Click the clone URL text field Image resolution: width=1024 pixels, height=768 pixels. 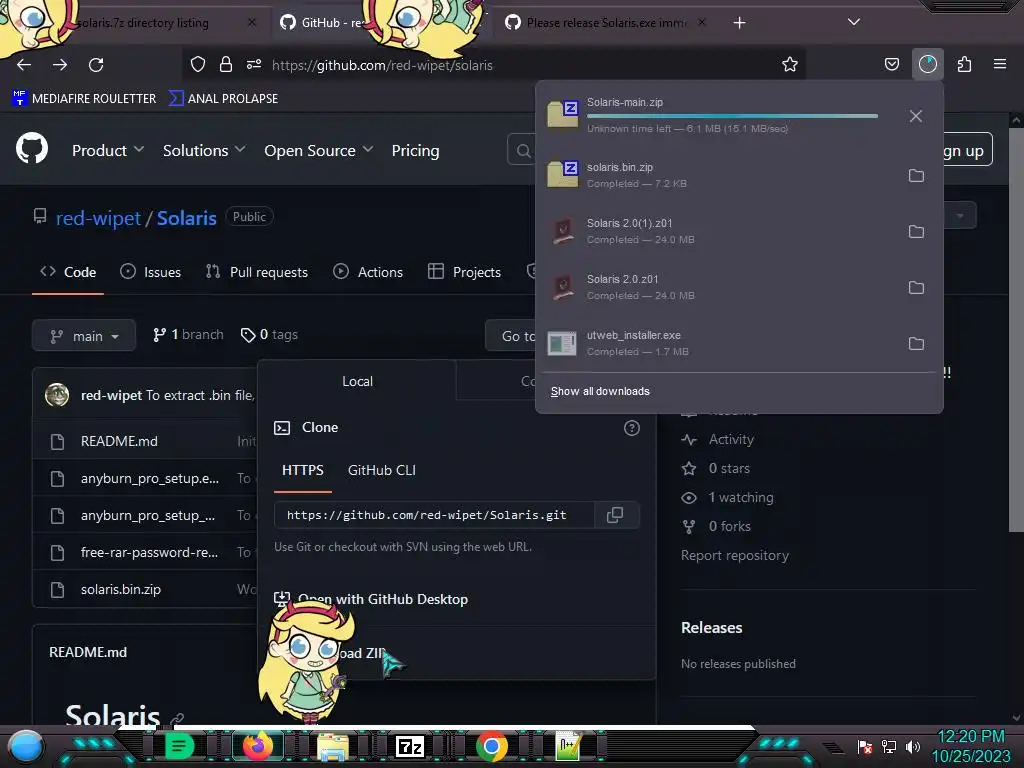pos(434,515)
